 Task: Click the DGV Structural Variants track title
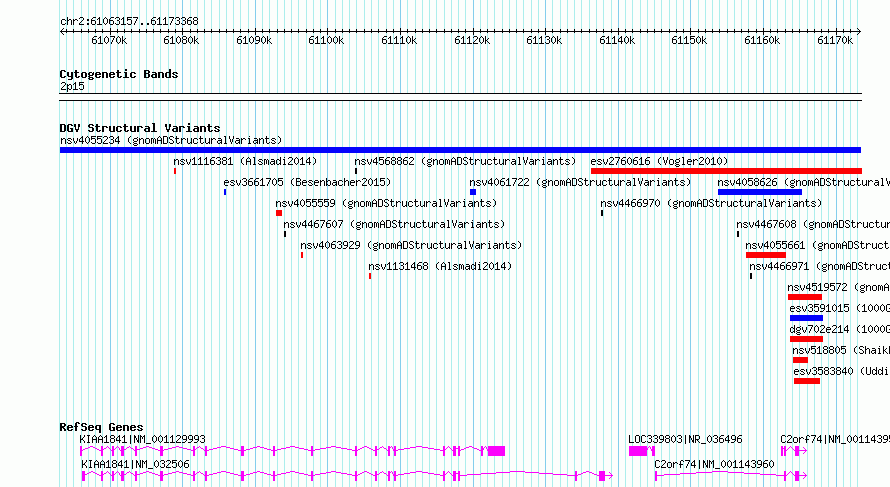140,128
